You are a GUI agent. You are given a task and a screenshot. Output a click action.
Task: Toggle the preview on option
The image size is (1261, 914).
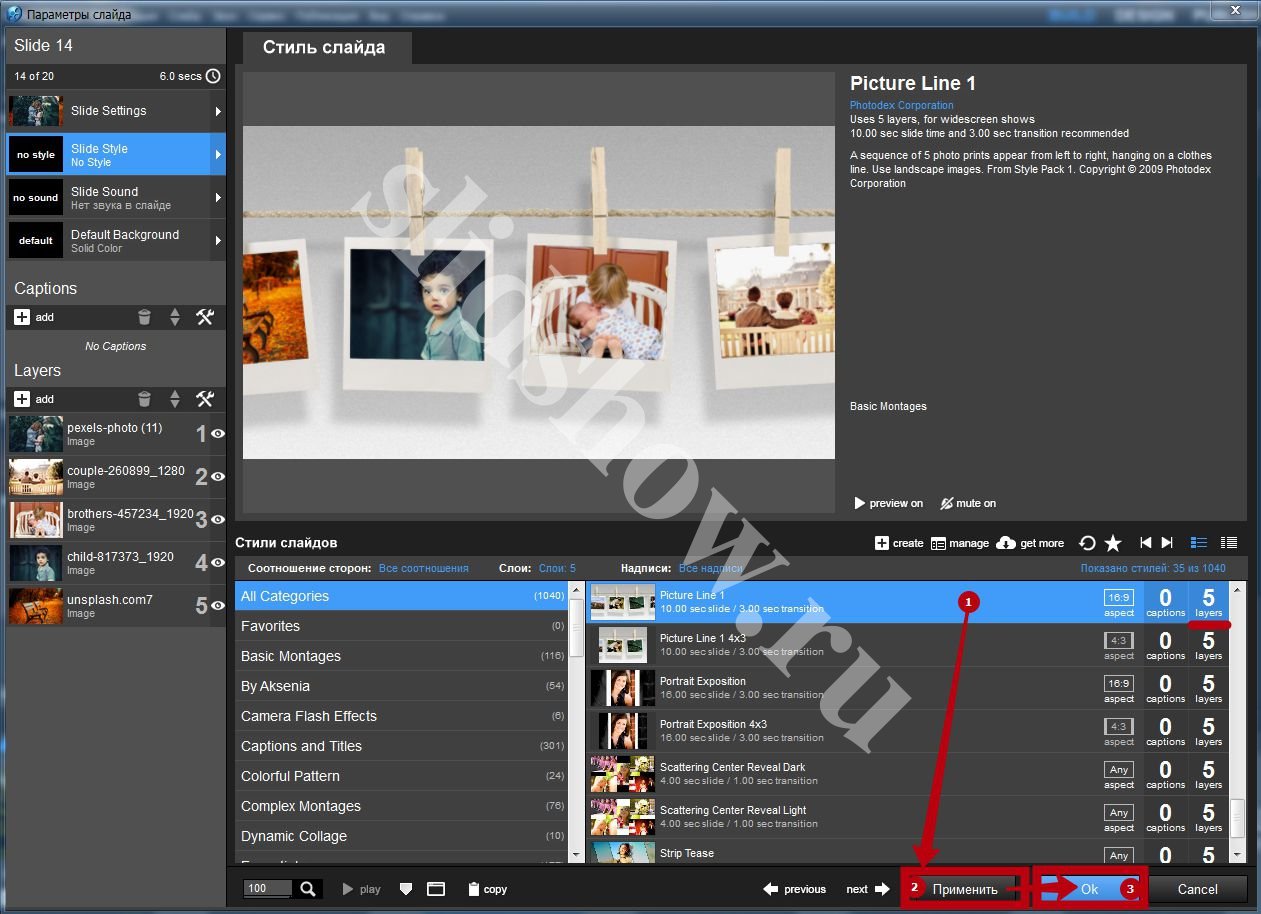pos(888,503)
